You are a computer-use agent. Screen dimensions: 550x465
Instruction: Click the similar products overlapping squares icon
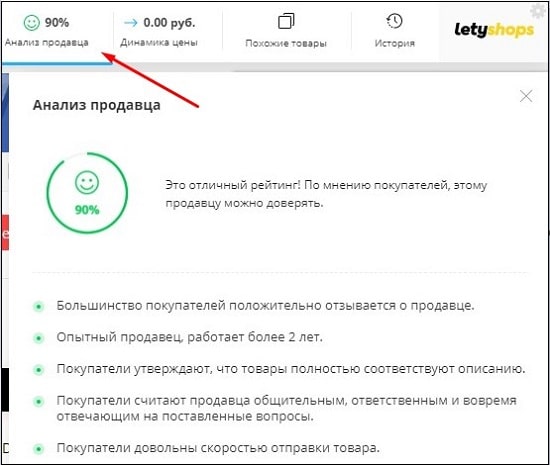tap(286, 21)
